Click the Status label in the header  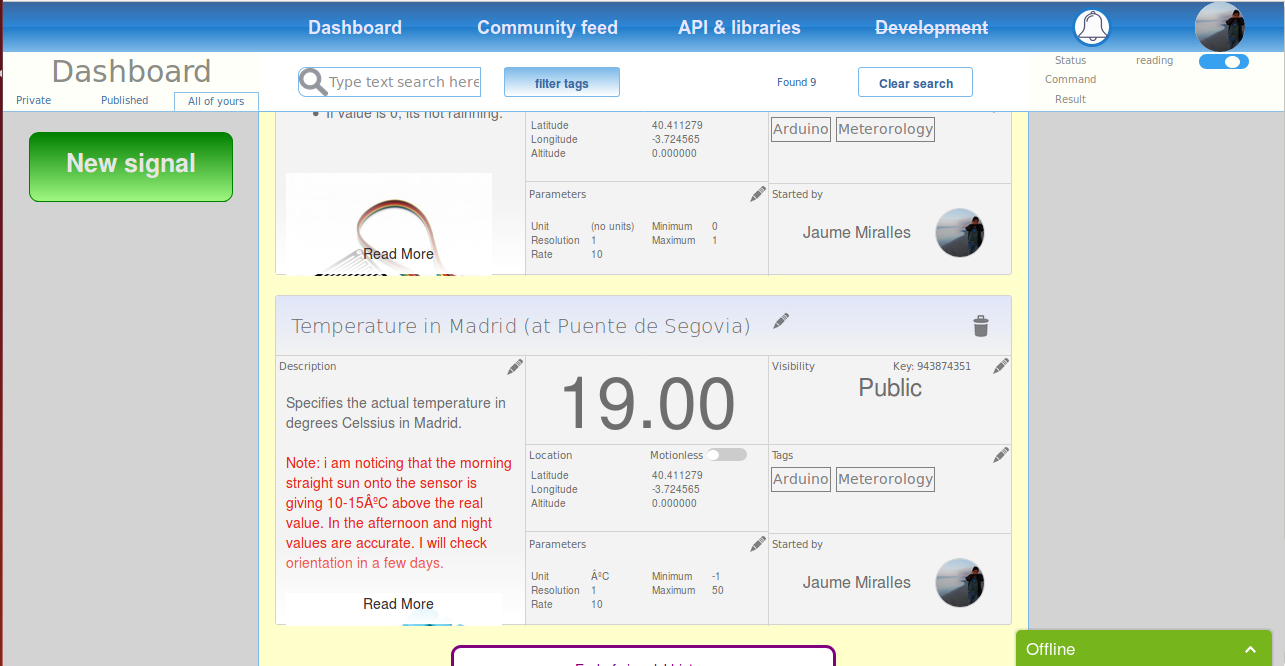tap(1070, 60)
